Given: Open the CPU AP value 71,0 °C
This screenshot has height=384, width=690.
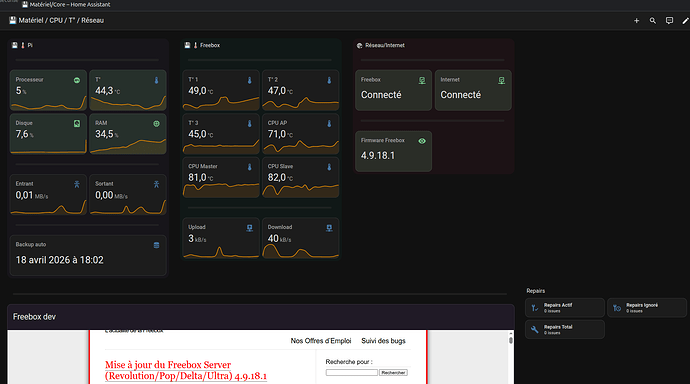Looking at the screenshot, I should (x=281, y=135).
